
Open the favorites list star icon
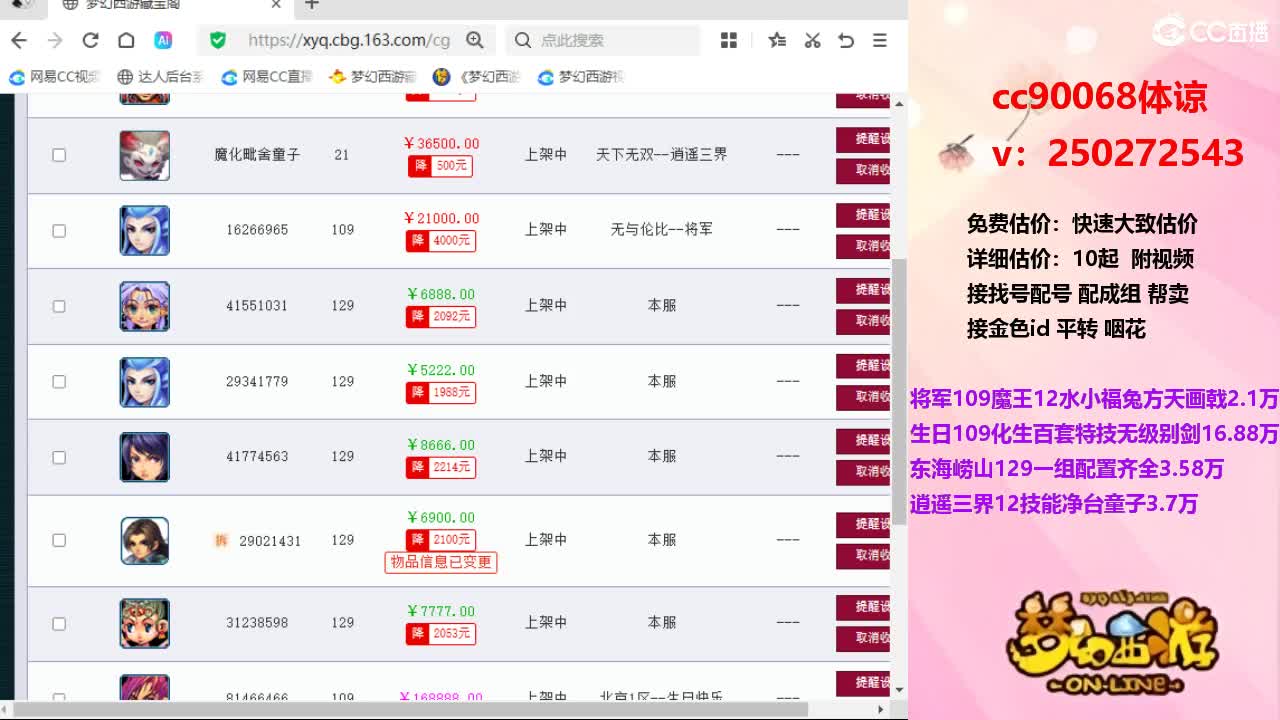pos(777,40)
